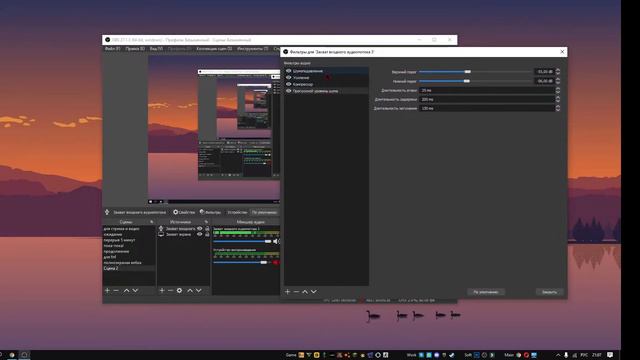Open the device dropdown showing По умолчанию
The image size is (640, 360).
tap(264, 212)
